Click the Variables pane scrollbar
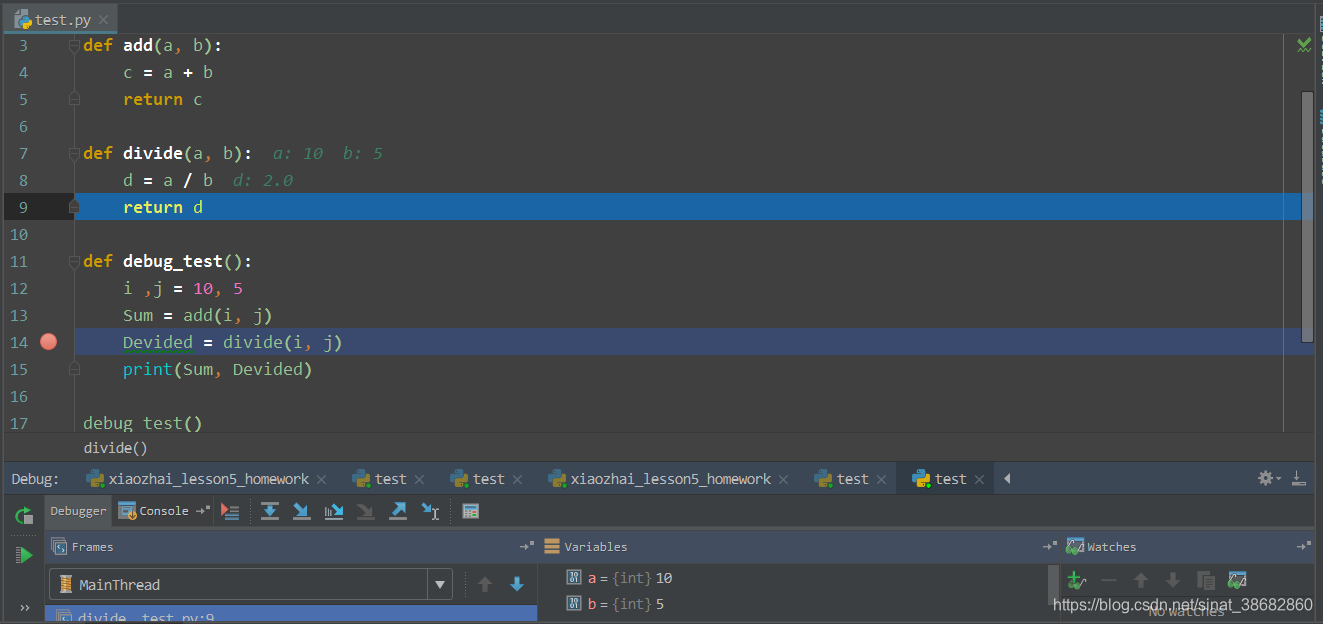This screenshot has width=1323, height=624. 1053,585
